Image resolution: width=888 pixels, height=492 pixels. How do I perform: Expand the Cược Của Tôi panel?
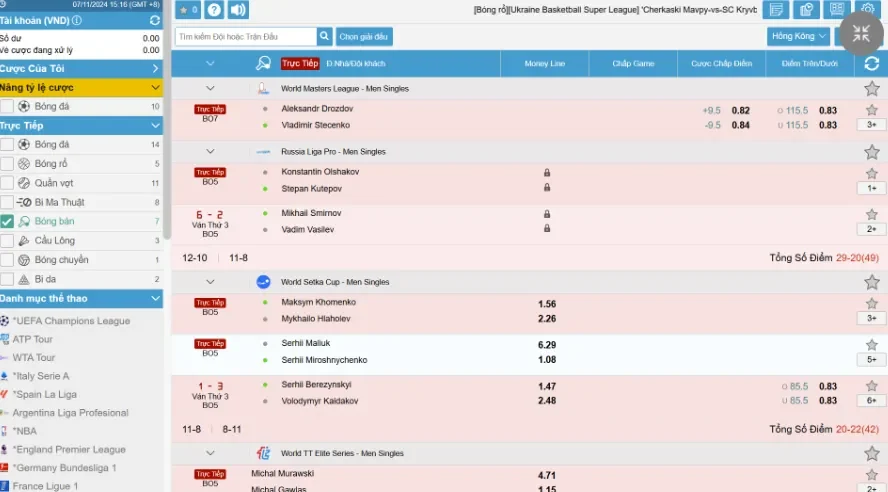pyautogui.click(x=155, y=68)
